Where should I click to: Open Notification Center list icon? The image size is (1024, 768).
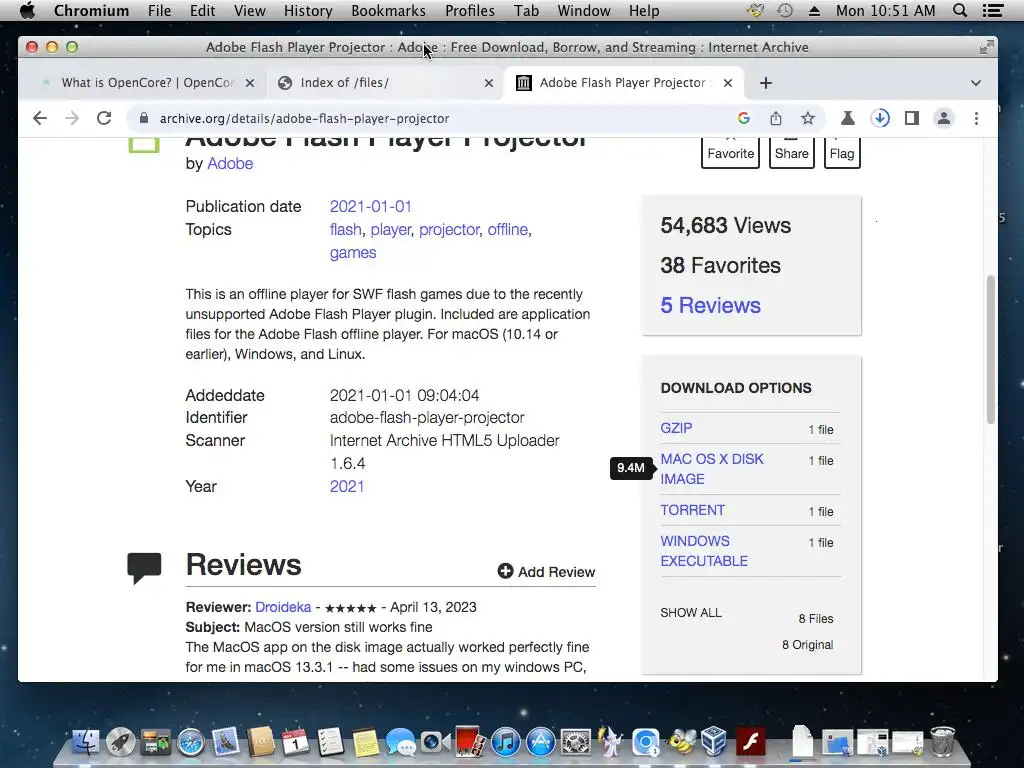[x=993, y=10]
